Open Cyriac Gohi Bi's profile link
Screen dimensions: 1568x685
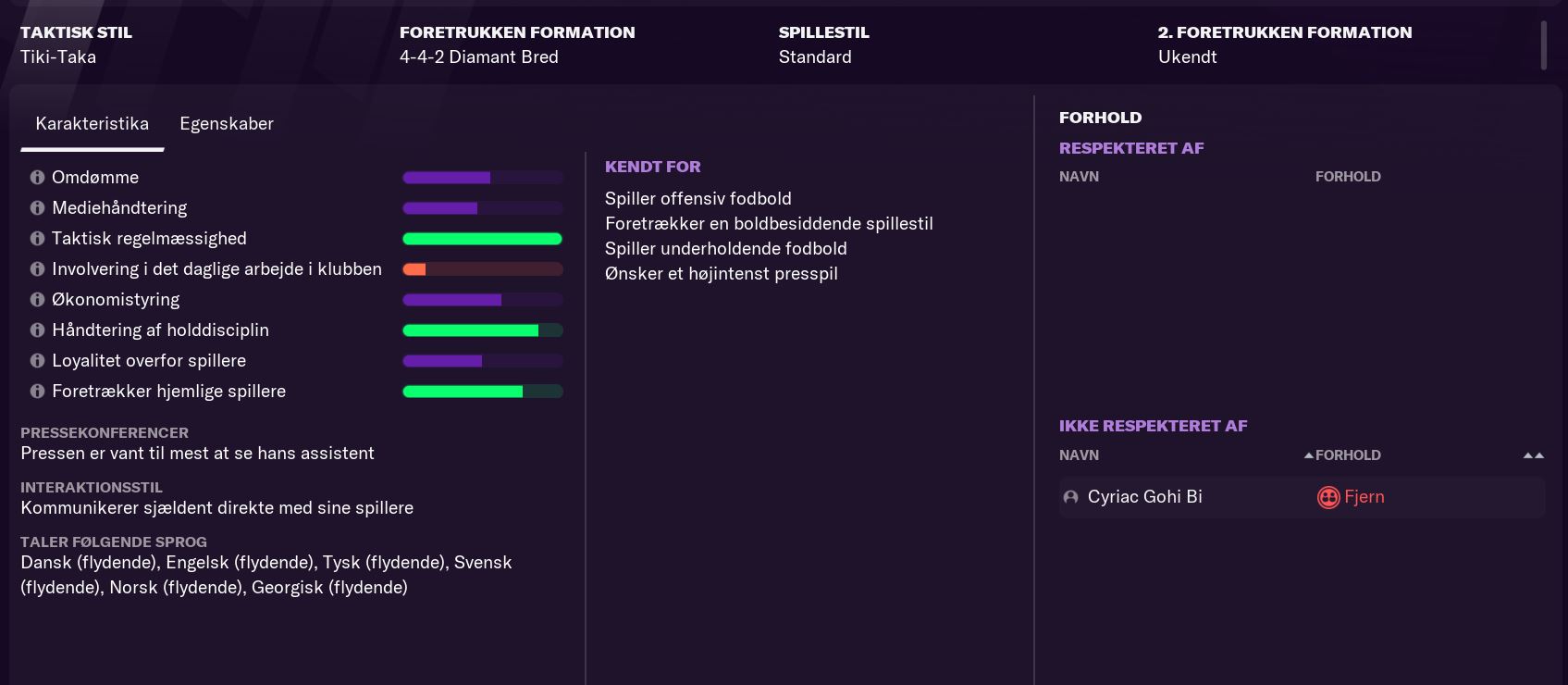coord(1144,497)
